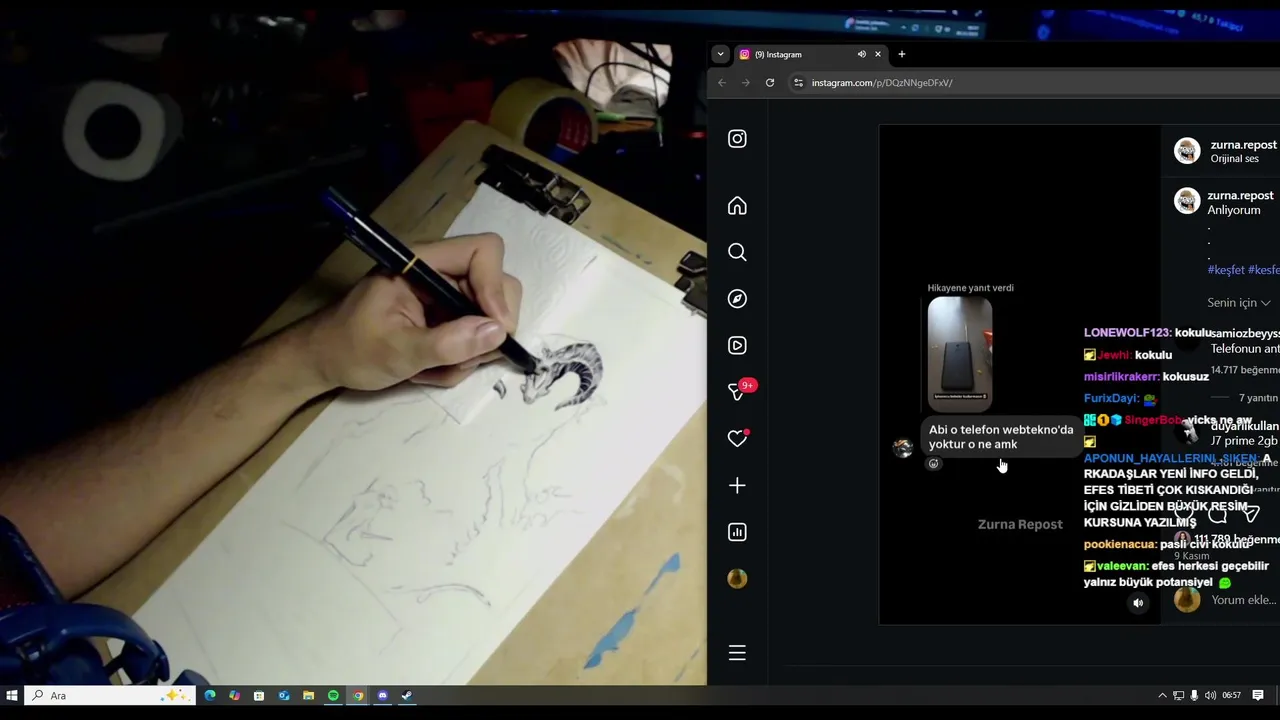The height and width of the screenshot is (720, 1280).
Task: Click the phone story thumbnail in the reel
Action: (x=960, y=354)
